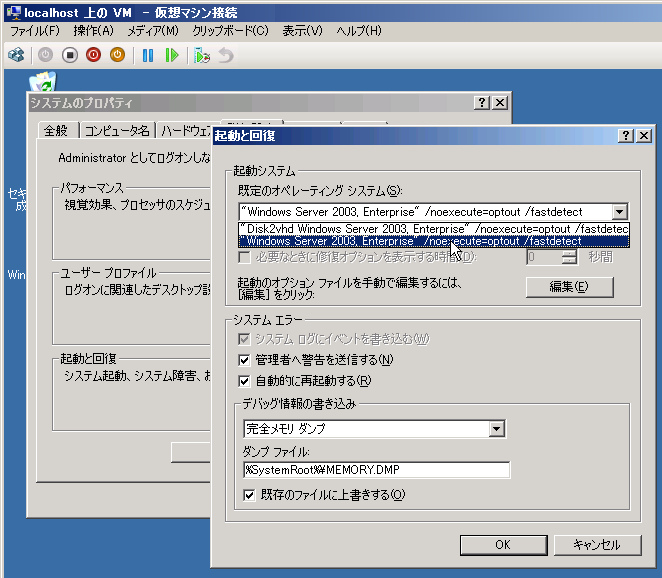Close the 起動と回復 dialog with X

click(644, 136)
